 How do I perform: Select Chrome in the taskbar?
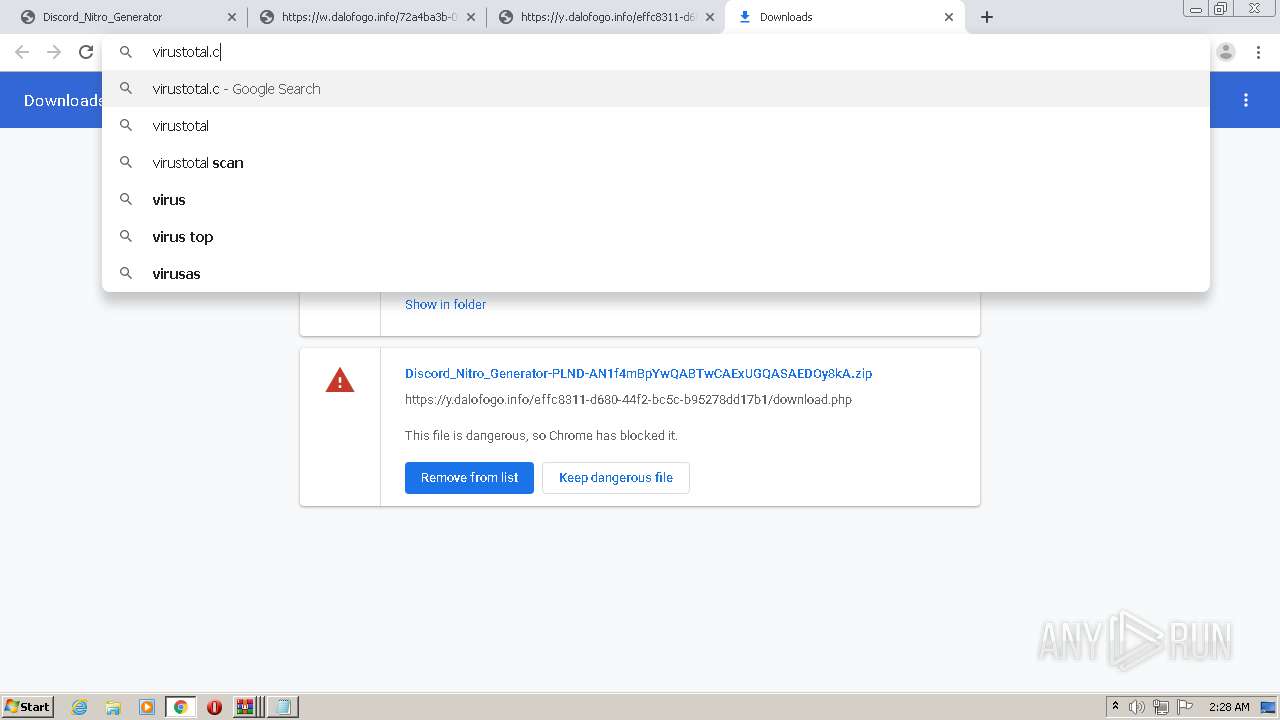point(181,707)
